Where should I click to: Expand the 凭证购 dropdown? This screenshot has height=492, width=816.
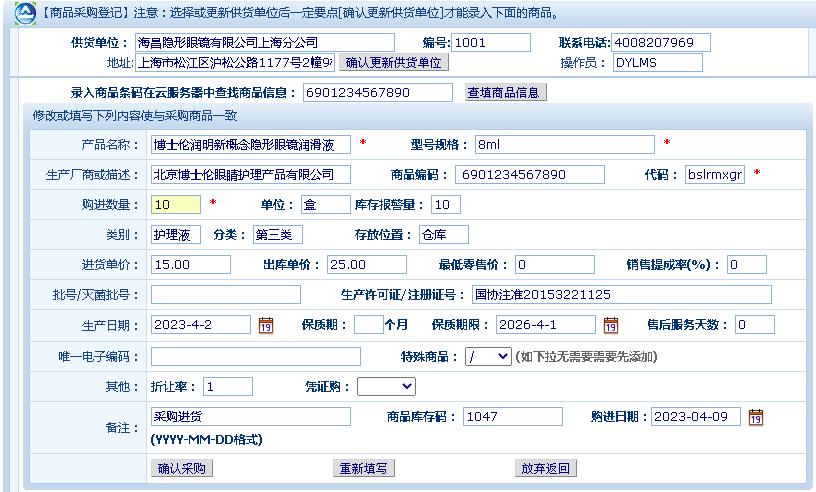coord(386,387)
